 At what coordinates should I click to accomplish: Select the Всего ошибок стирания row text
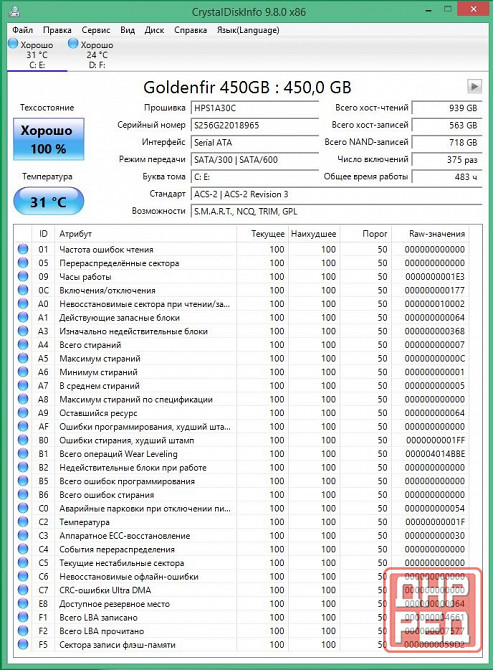tap(106, 495)
